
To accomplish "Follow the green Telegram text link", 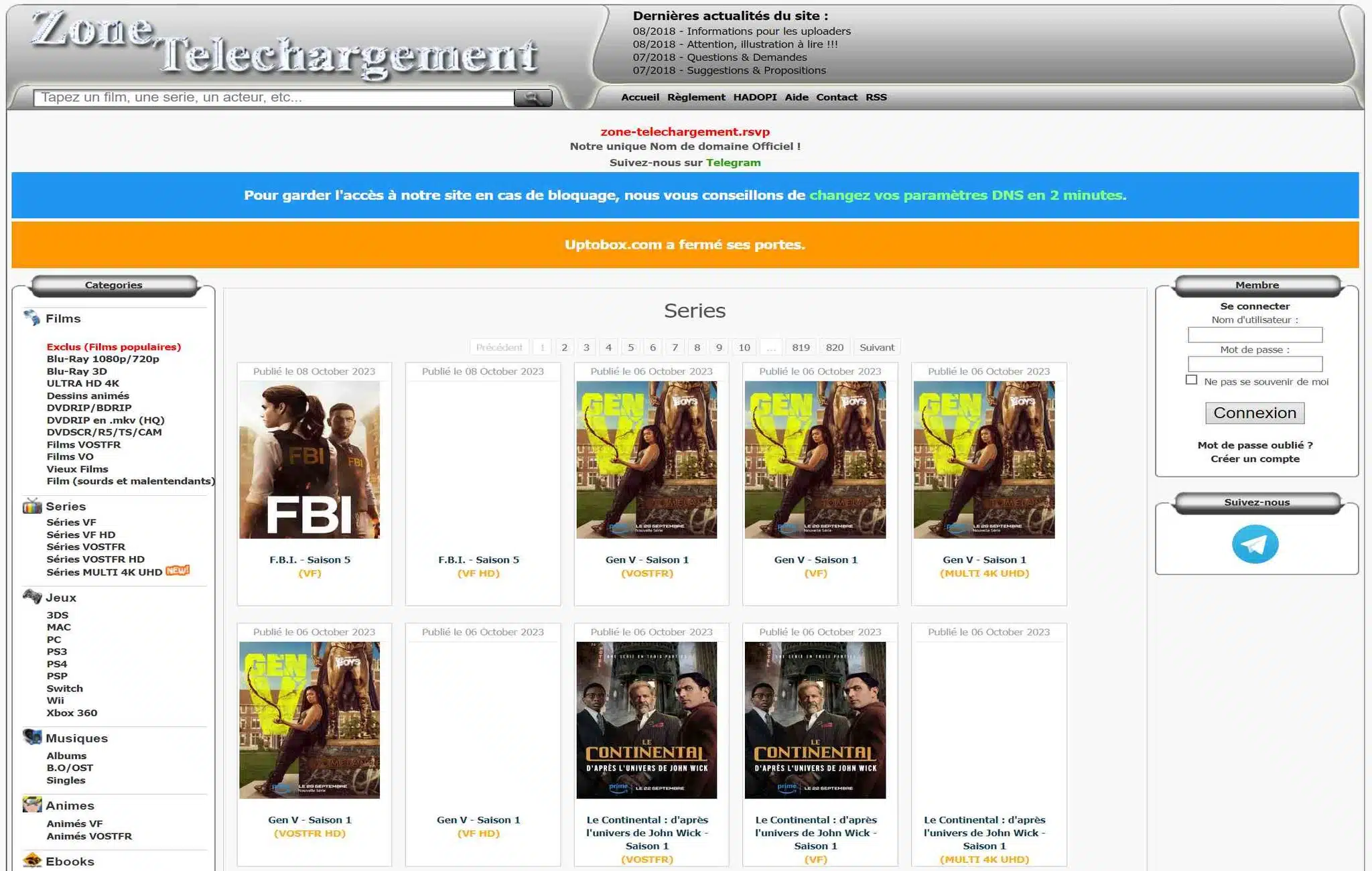I will (x=733, y=163).
